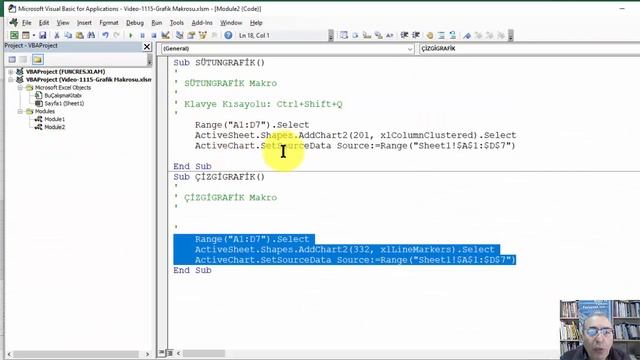Open the View menu
This screenshot has height=360, width=640.
click(63, 23)
